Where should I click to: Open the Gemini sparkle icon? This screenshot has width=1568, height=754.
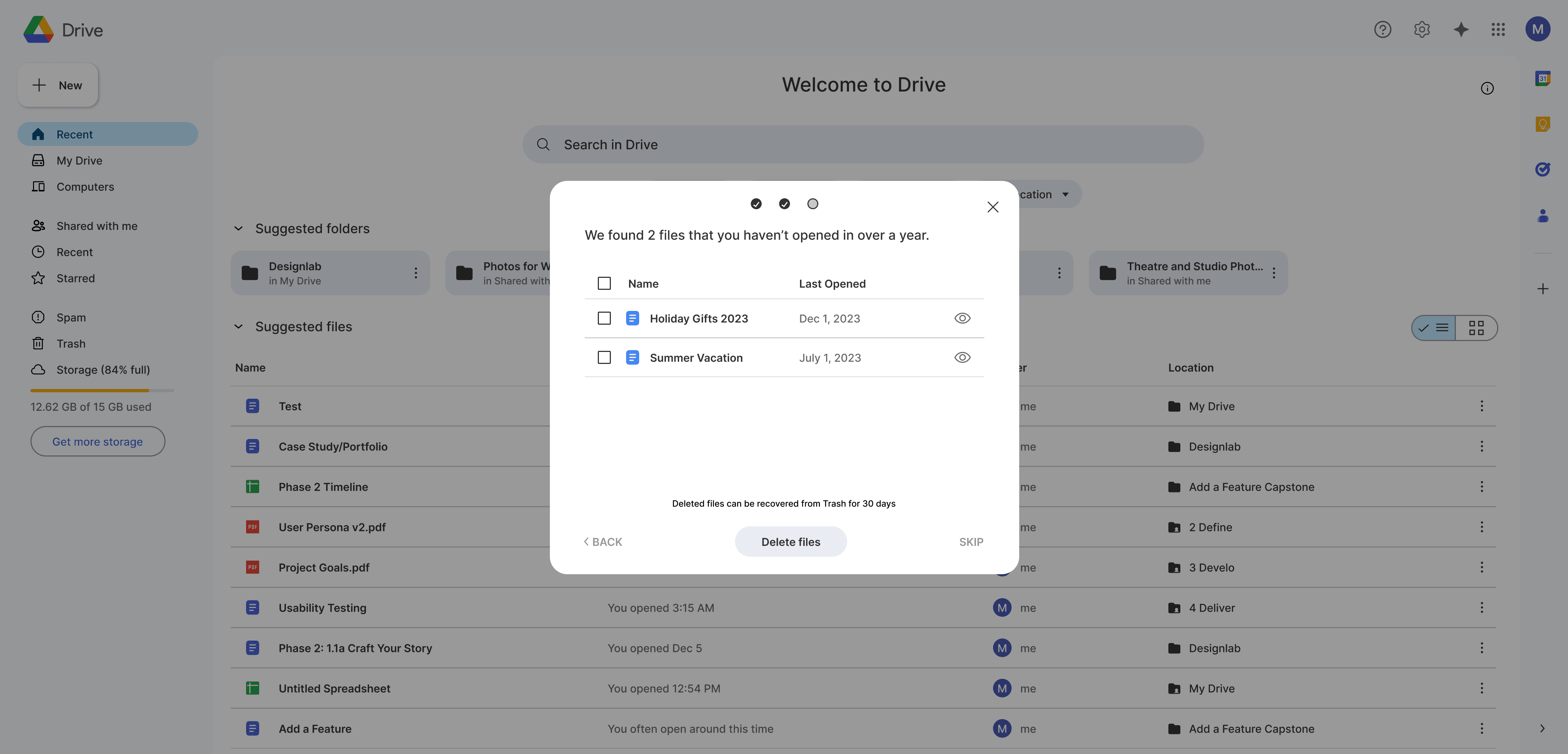(x=1461, y=29)
